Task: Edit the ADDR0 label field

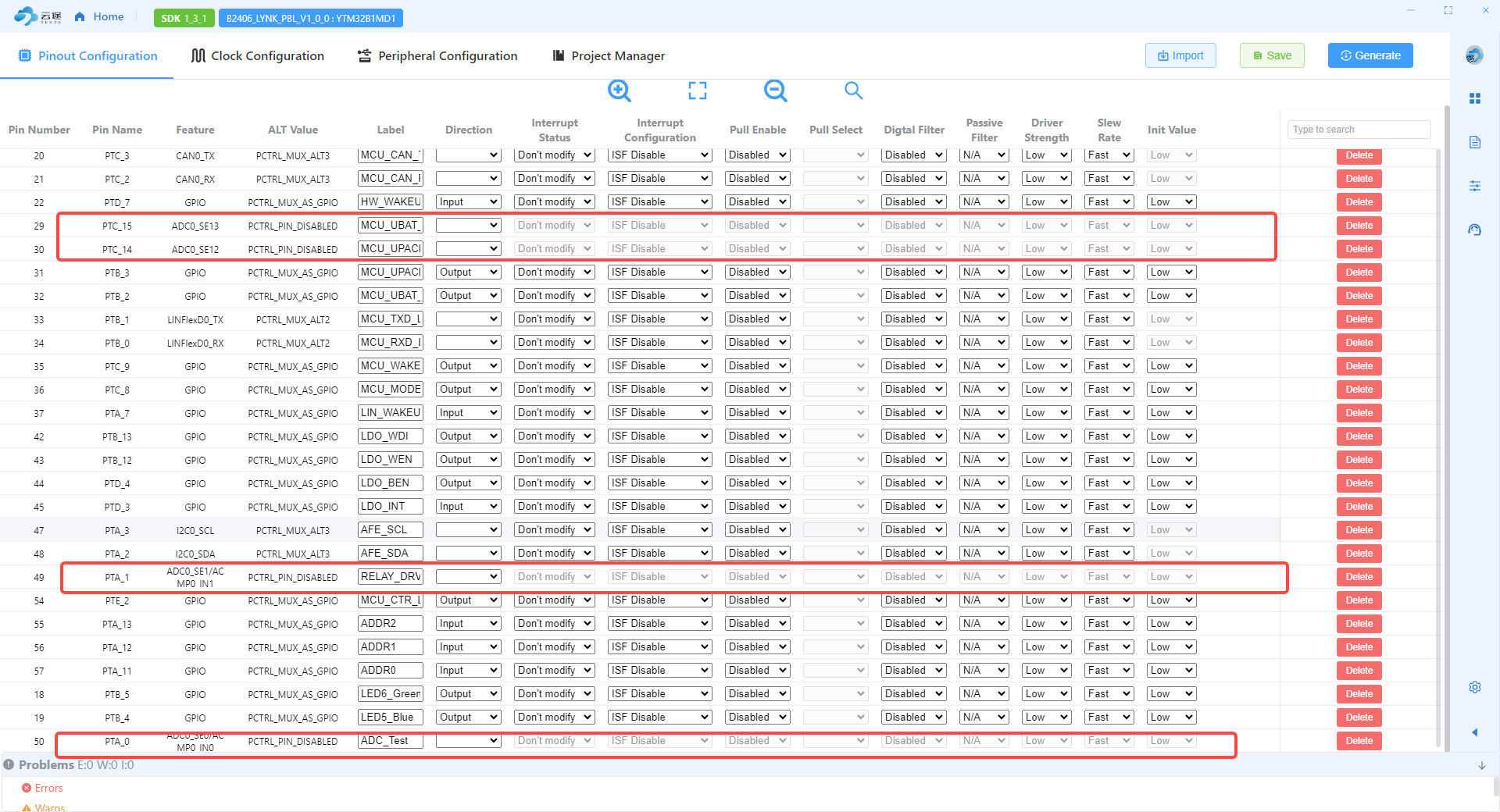Action: (390, 671)
